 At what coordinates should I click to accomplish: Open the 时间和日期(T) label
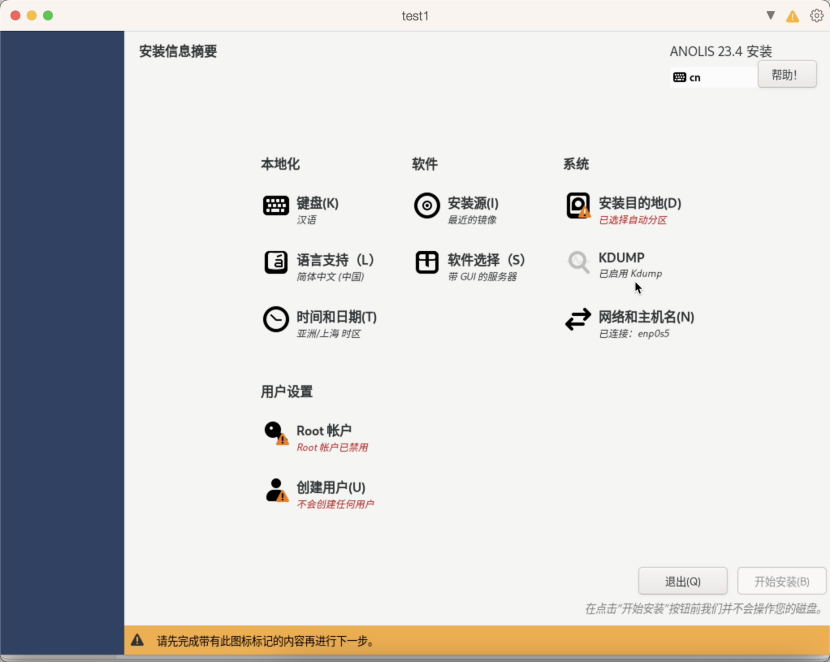(x=336, y=316)
